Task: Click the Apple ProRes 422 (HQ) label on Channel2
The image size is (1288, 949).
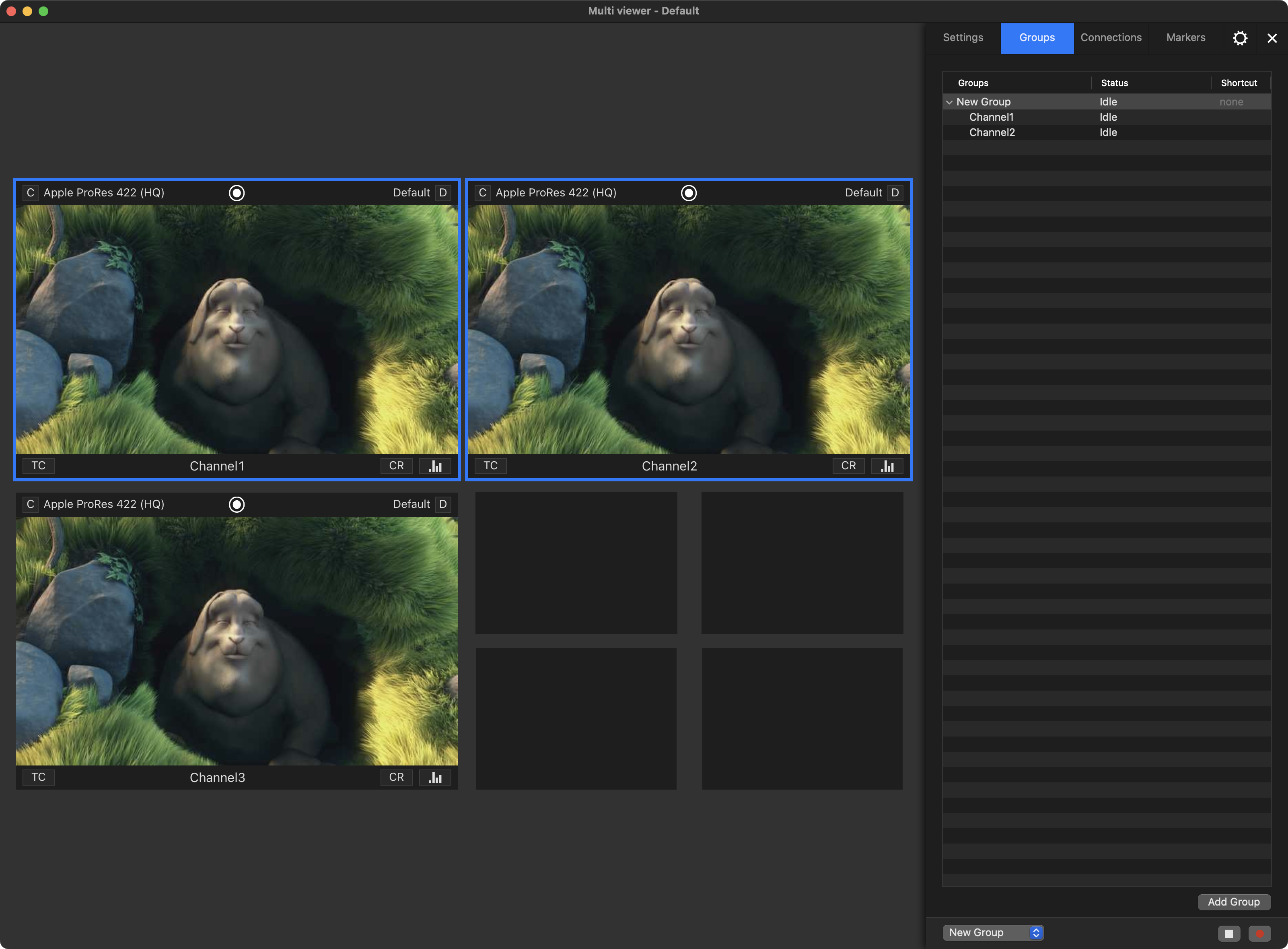Action: pyautogui.click(x=556, y=193)
